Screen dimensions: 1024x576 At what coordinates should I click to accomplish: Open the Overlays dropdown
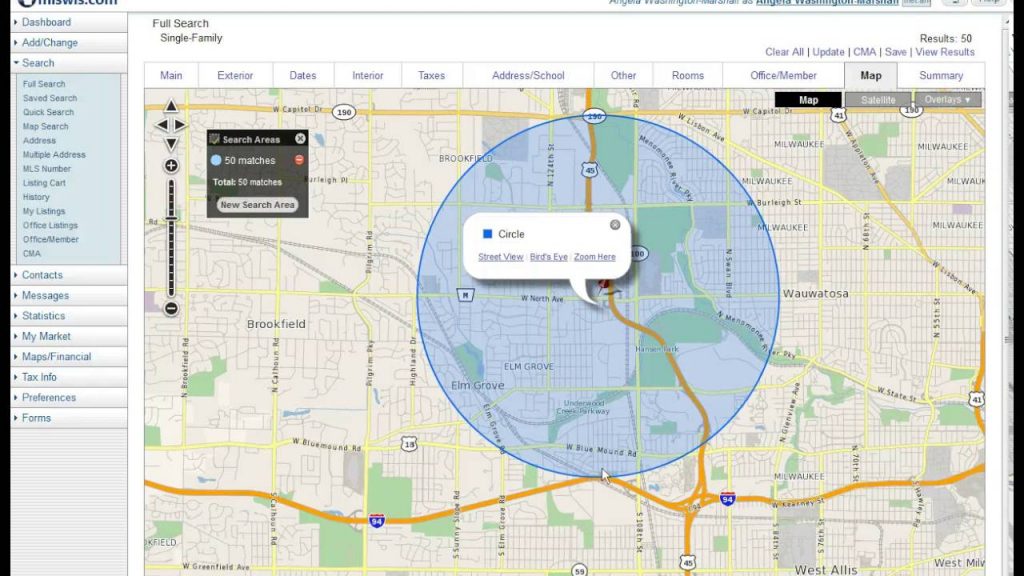pyautogui.click(x=947, y=100)
